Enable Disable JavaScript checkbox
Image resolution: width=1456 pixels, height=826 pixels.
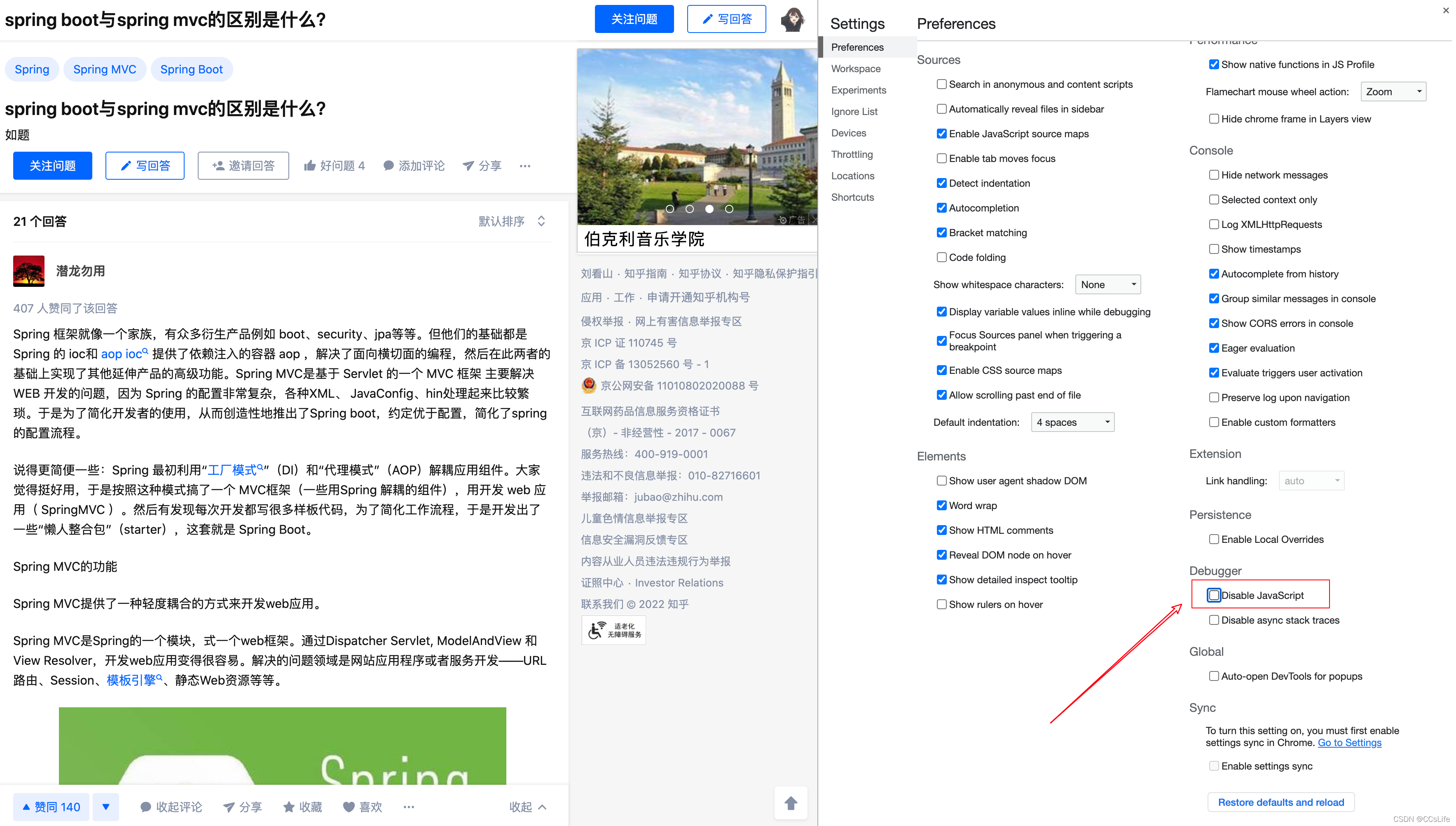[x=1214, y=595]
